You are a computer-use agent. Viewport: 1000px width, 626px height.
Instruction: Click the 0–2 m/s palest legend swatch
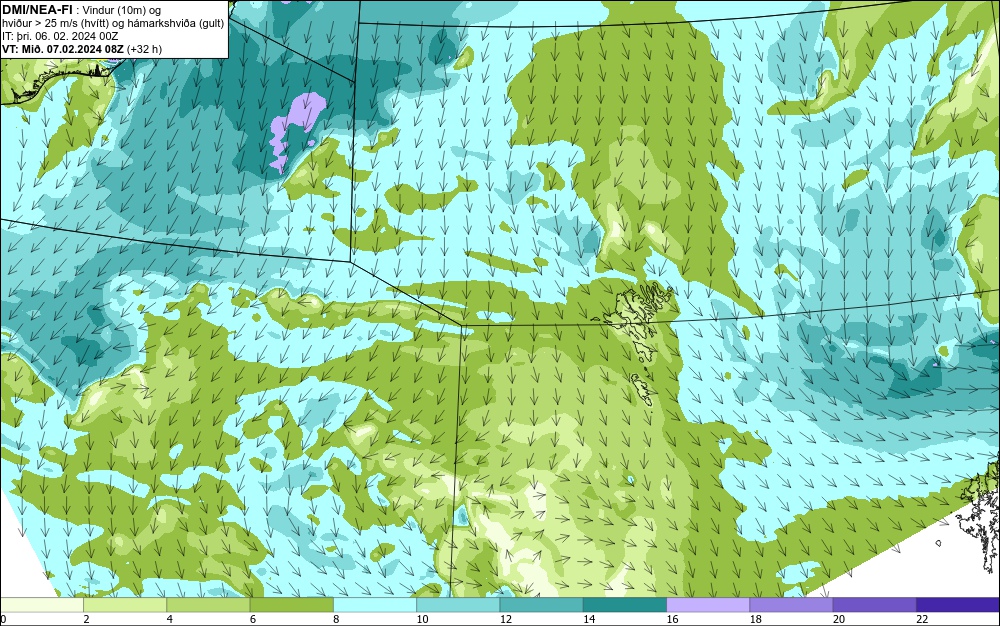pos(41,605)
